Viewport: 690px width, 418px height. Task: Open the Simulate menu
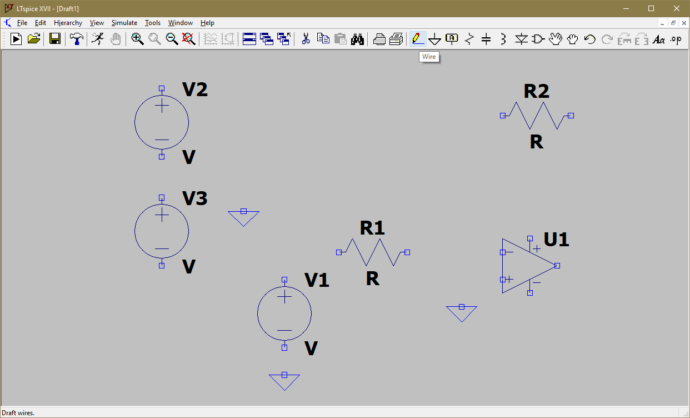pyautogui.click(x=124, y=22)
